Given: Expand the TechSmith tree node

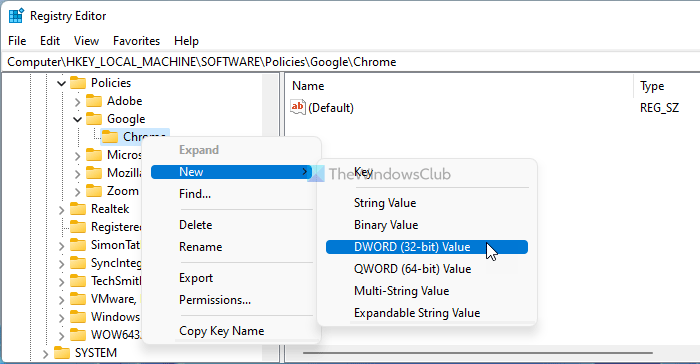Looking at the screenshot, I should 62,281.
